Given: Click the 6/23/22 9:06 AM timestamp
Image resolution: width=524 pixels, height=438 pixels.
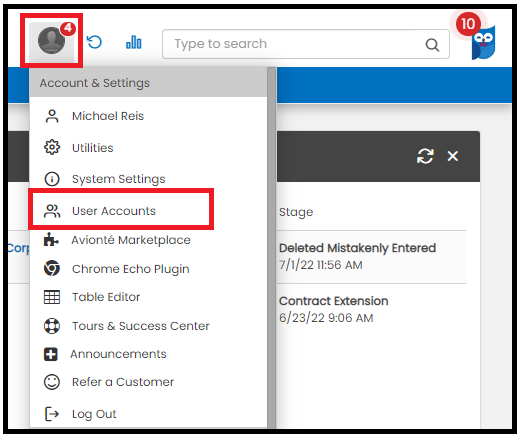Looking at the screenshot, I should (326, 318).
